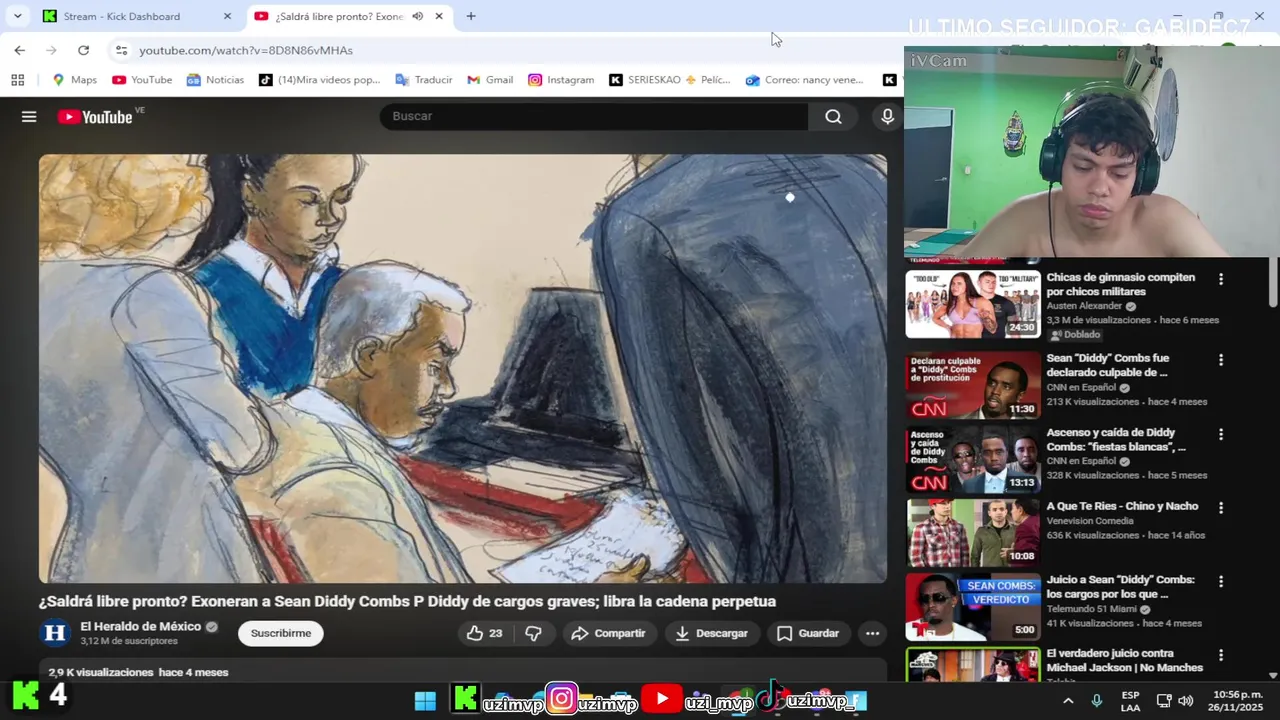Open title A Que Te Ries - Chino y Nacho
The height and width of the screenshot is (720, 1280).
[x=1122, y=506]
